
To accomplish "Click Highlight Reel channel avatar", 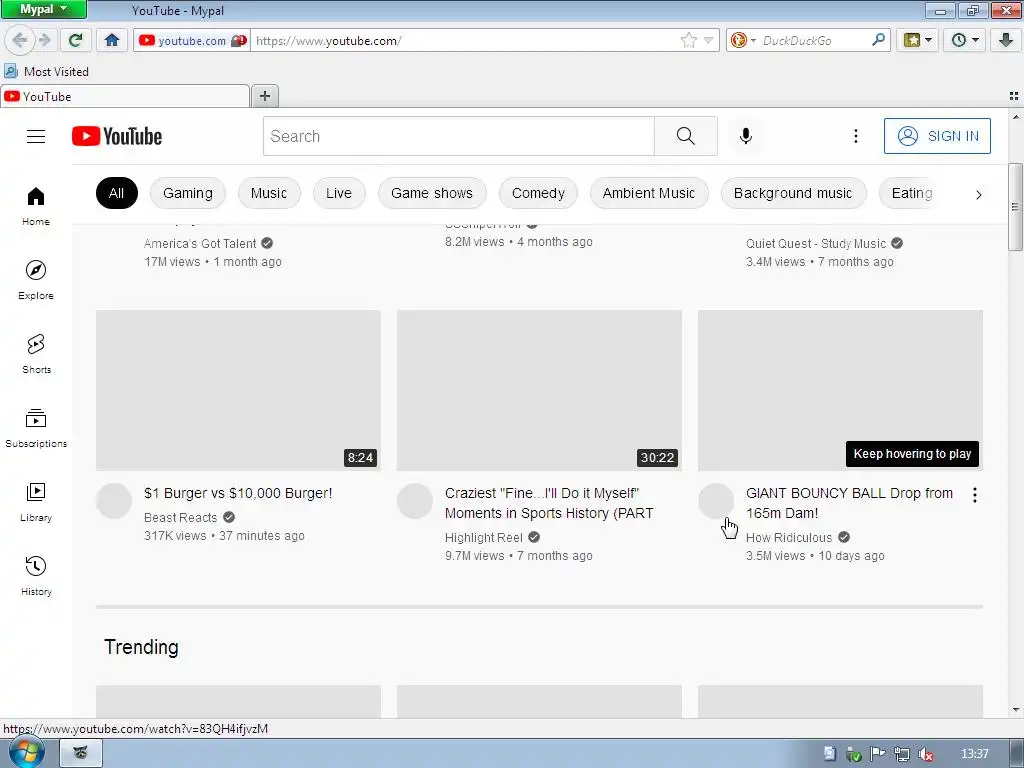I will coord(415,501).
